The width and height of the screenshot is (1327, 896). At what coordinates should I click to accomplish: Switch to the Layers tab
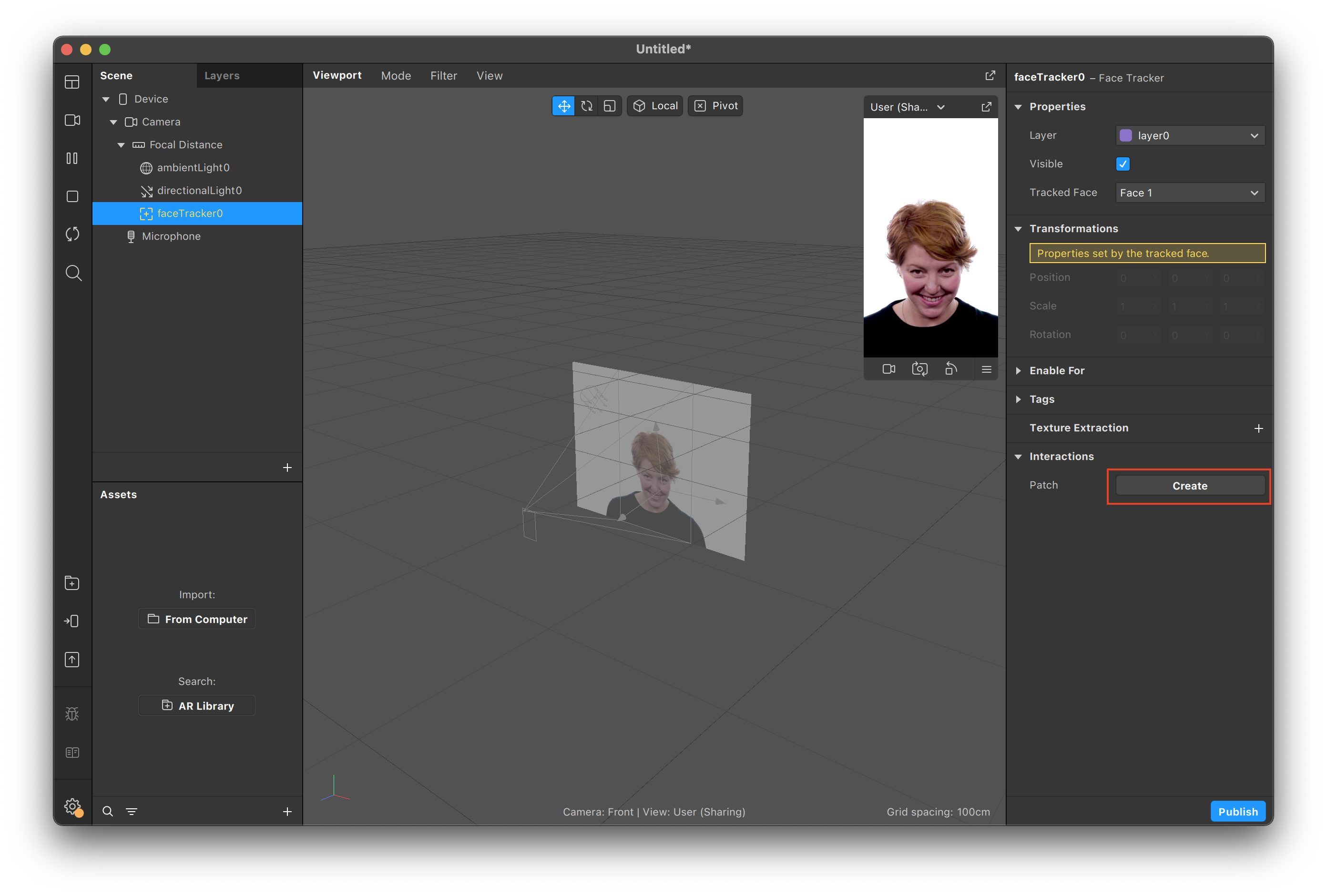coord(222,75)
